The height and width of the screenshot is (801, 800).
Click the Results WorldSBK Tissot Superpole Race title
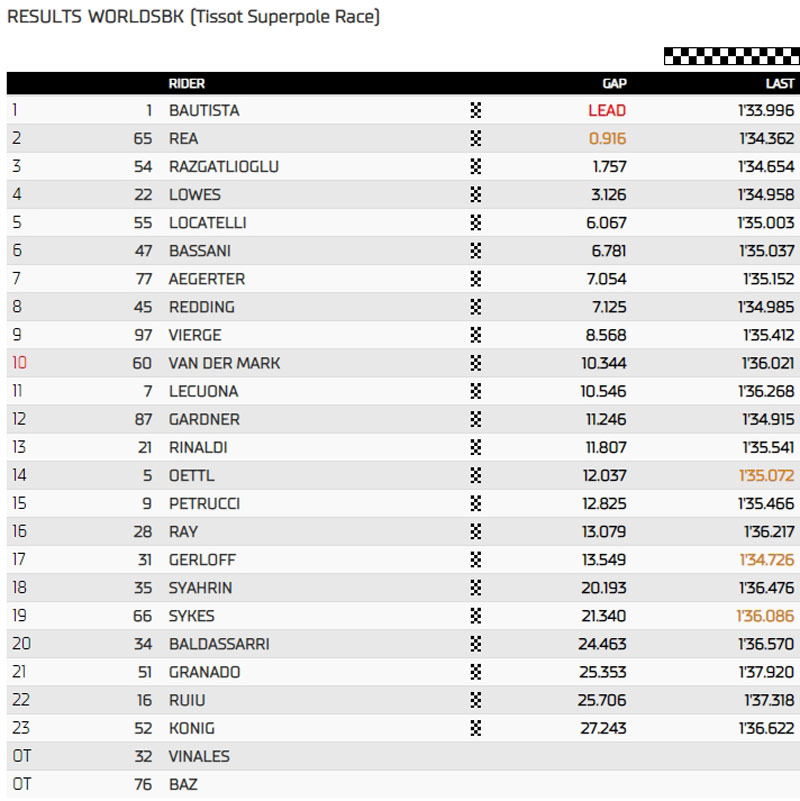point(193,17)
